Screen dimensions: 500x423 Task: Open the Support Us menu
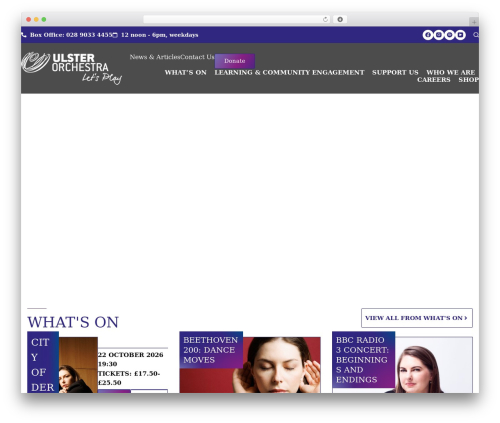(x=395, y=72)
